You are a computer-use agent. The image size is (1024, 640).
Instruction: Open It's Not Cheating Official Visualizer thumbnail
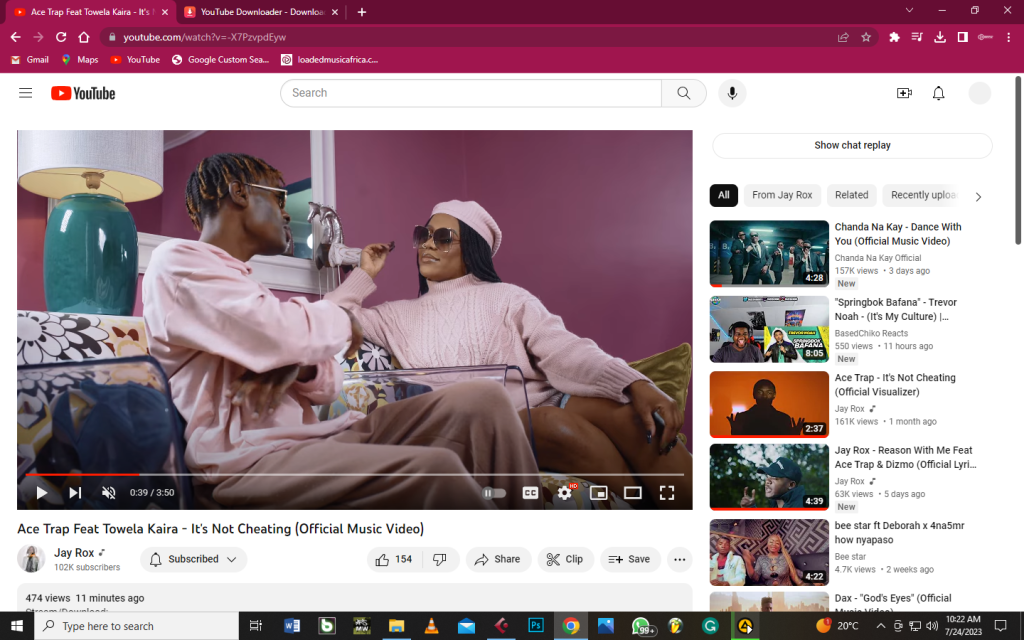tap(769, 404)
